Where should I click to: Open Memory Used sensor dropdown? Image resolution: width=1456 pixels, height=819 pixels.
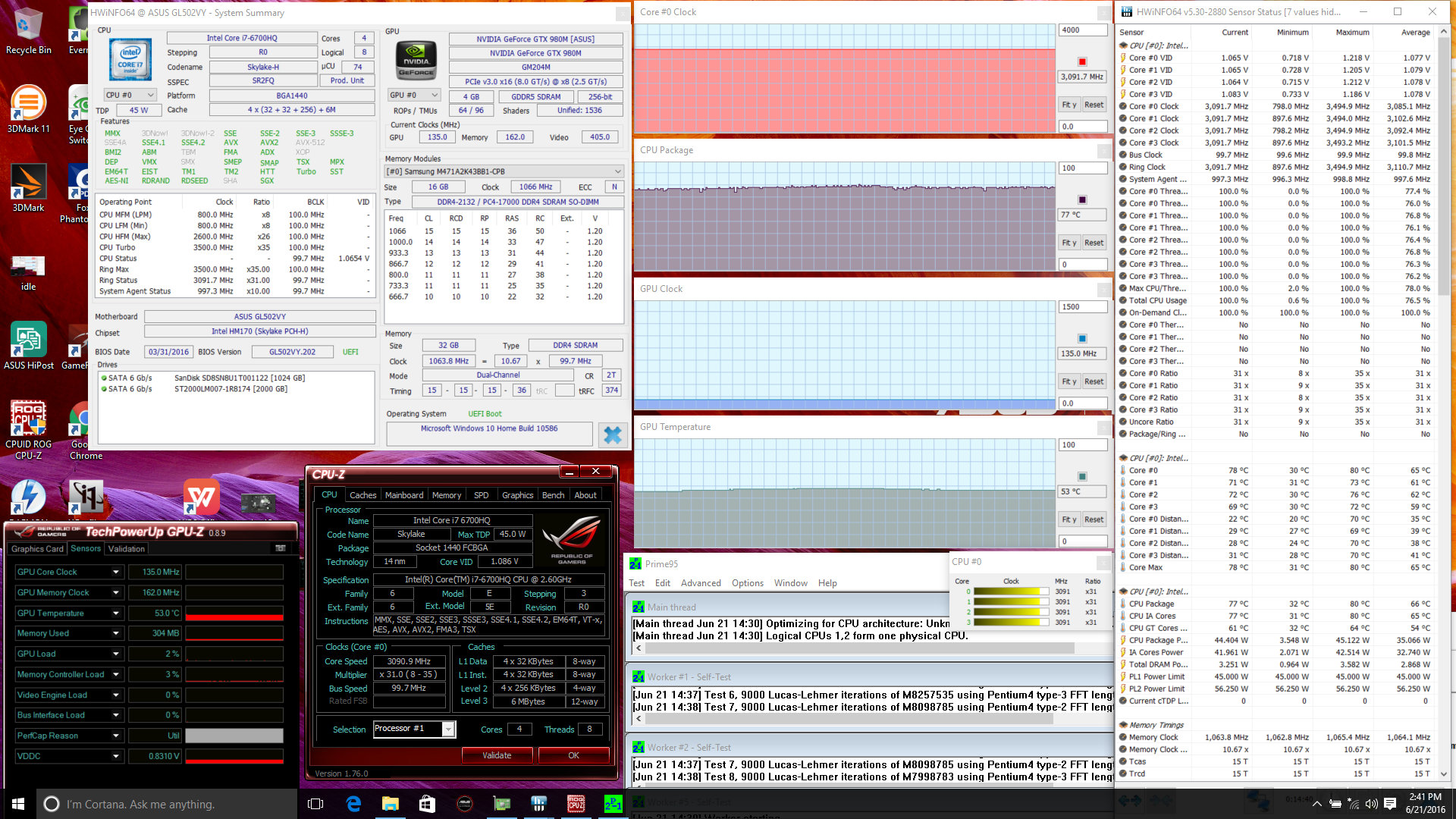coord(116,633)
